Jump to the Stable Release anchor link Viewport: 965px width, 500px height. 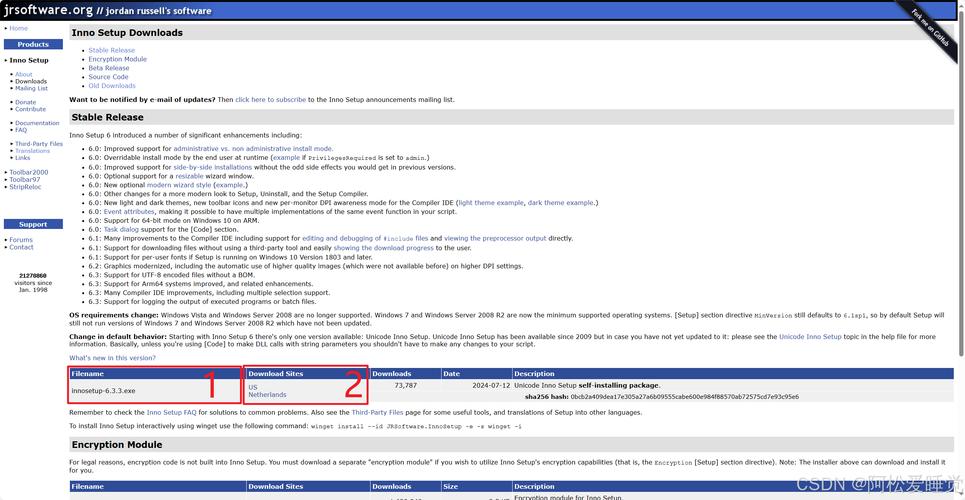click(x=111, y=50)
